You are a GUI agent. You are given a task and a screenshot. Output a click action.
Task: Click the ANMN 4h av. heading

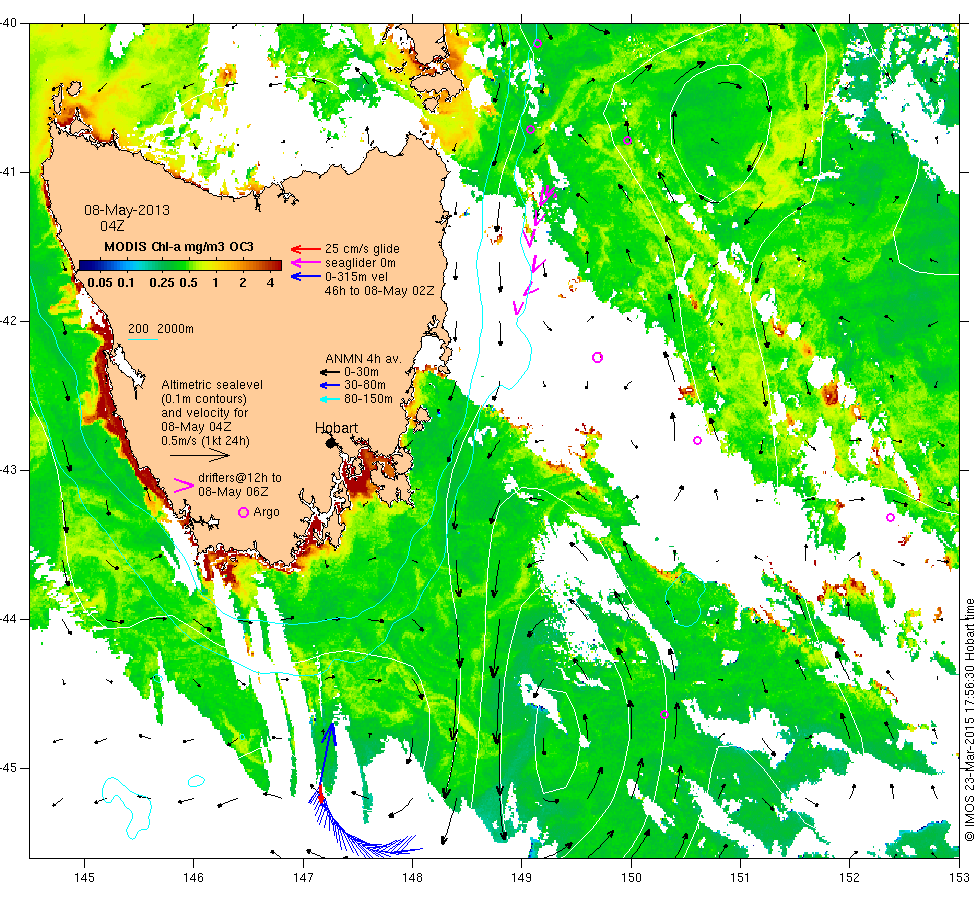coord(363,359)
